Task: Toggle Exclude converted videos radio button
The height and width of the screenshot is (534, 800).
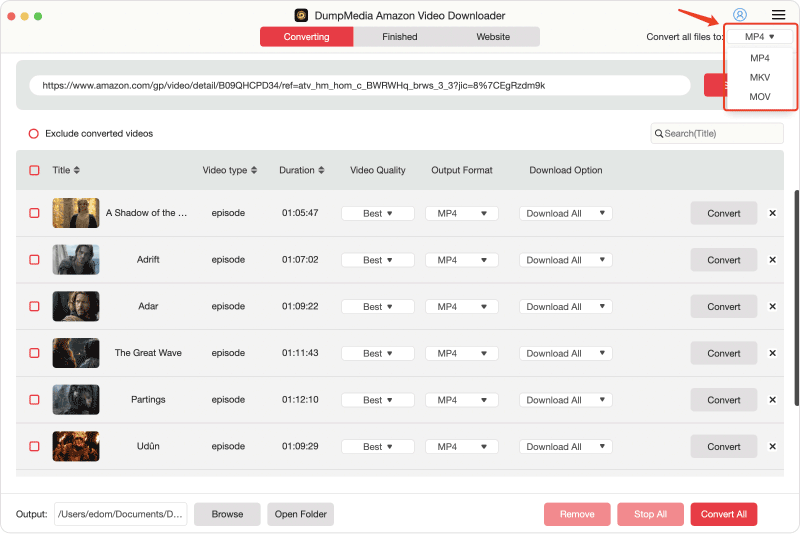Action: (x=34, y=134)
